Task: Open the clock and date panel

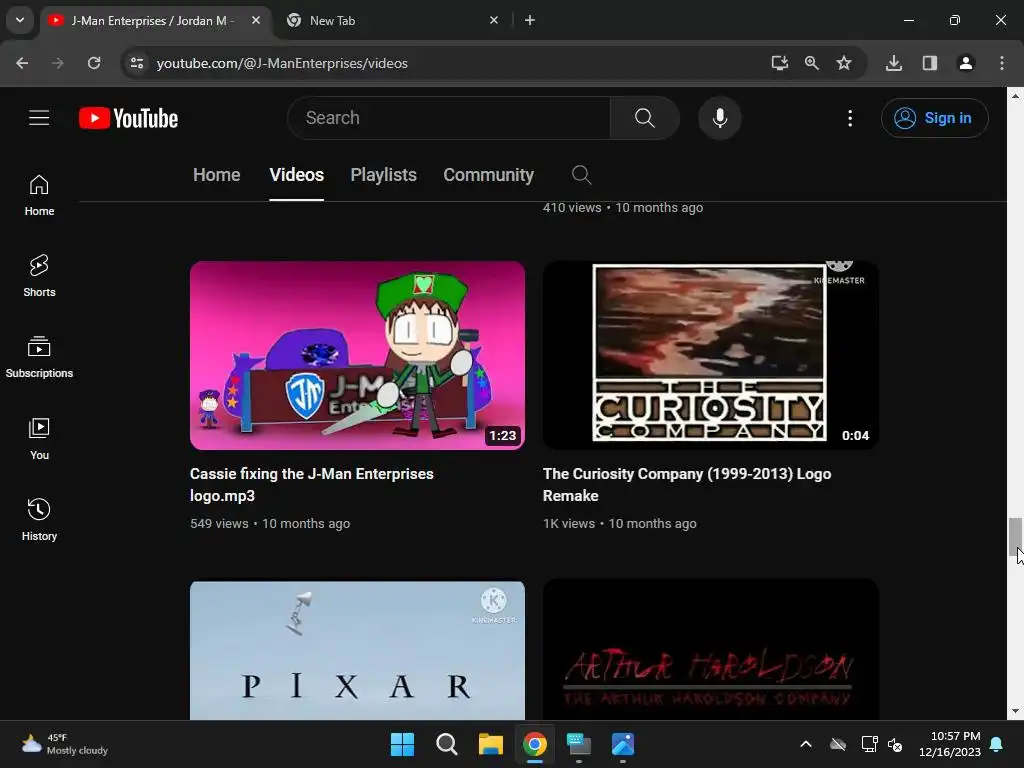Action: (x=950, y=744)
